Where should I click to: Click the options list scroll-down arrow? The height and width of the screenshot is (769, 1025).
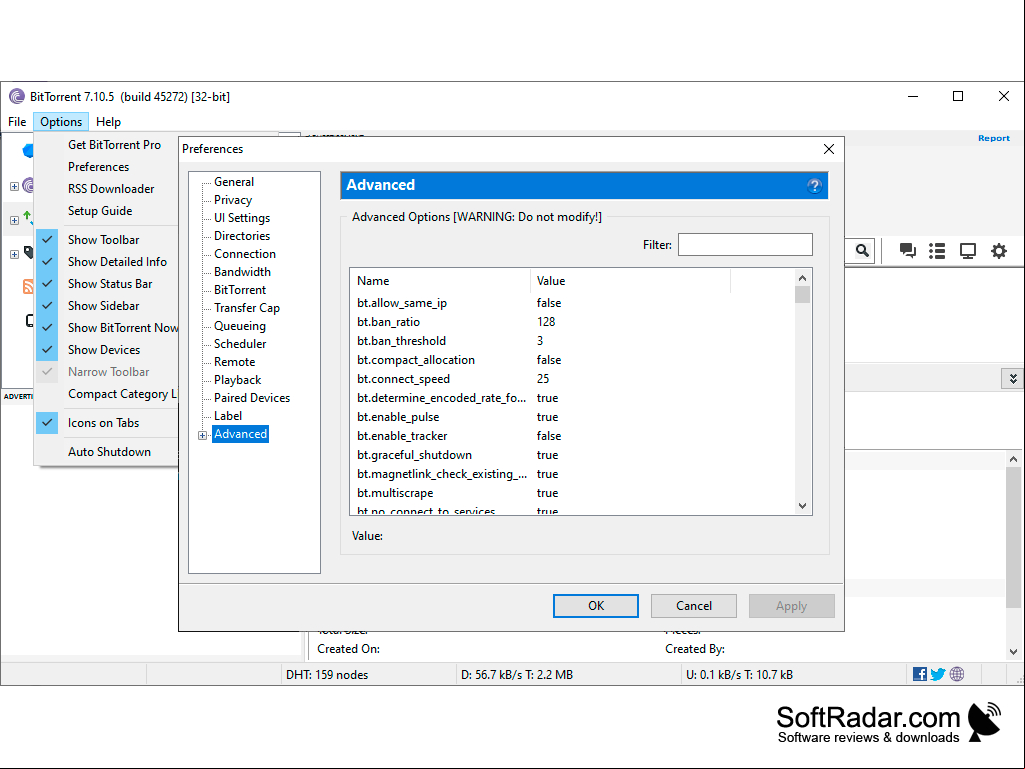pyautogui.click(x=803, y=506)
